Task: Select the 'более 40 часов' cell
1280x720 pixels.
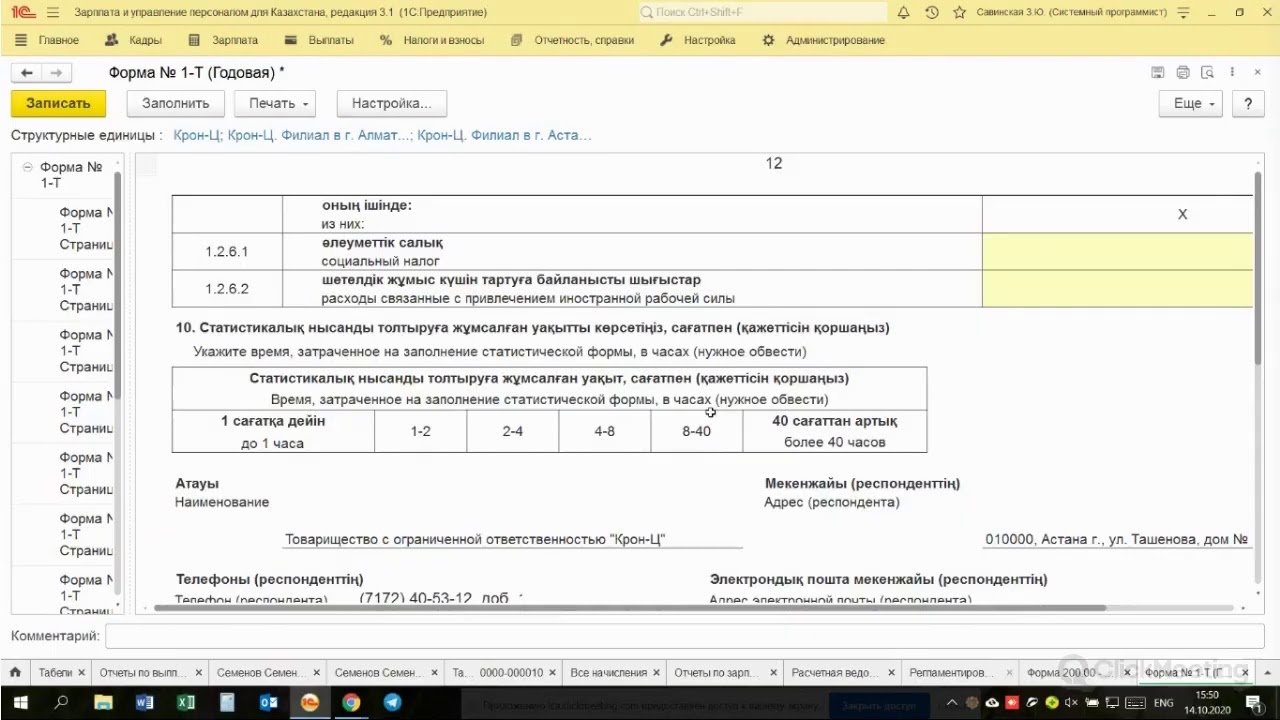Action: click(835, 431)
